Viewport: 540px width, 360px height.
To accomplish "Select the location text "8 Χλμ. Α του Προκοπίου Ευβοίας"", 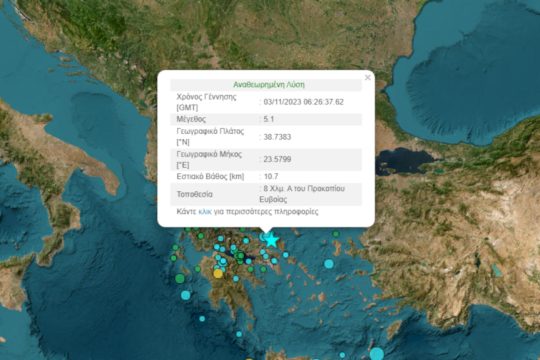I will (x=302, y=194).
